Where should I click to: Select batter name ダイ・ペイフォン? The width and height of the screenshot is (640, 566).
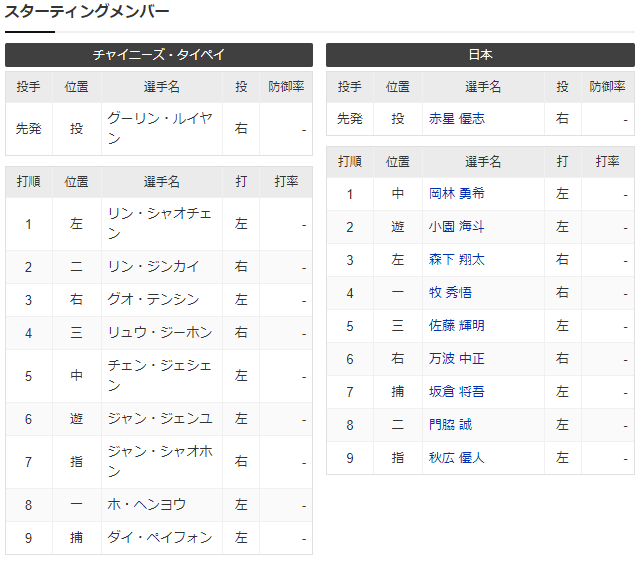click(160, 538)
